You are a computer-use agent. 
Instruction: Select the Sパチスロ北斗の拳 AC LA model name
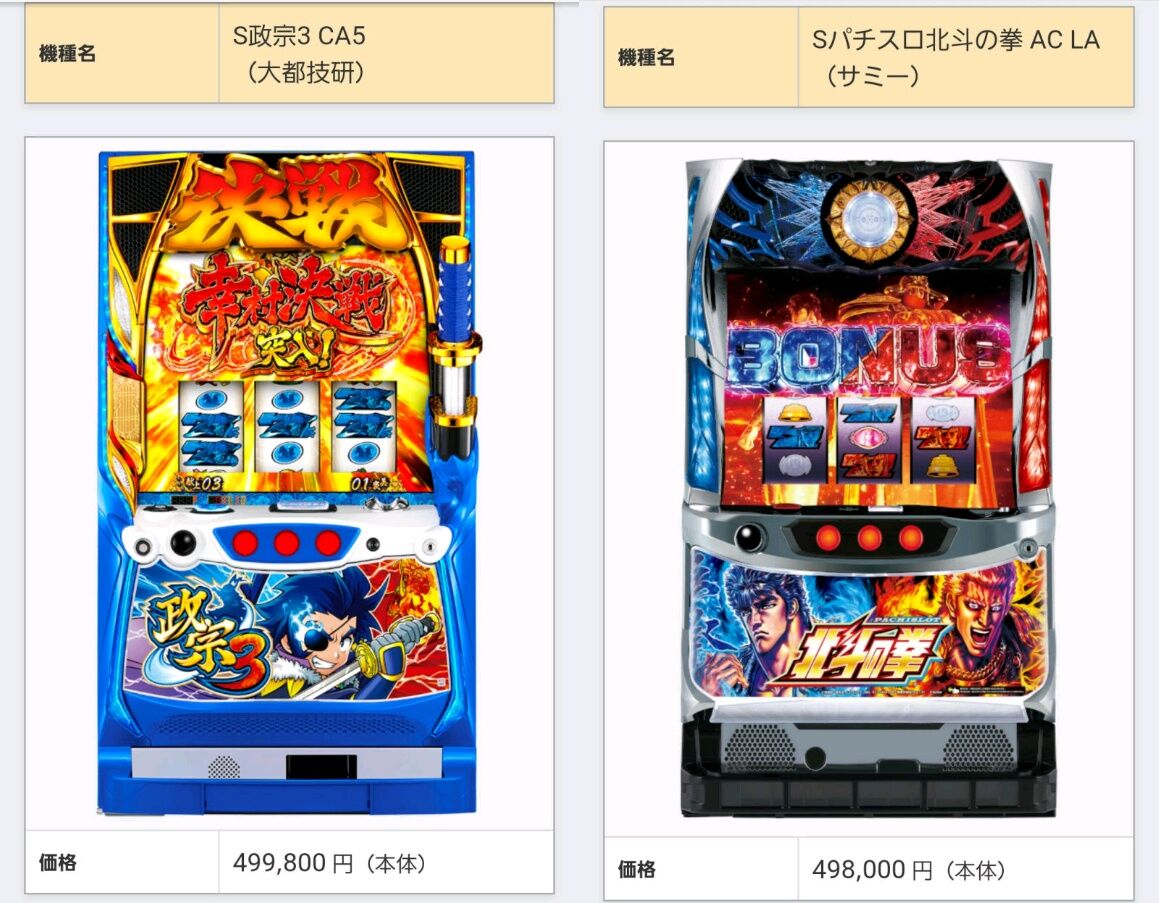[x=955, y=58]
